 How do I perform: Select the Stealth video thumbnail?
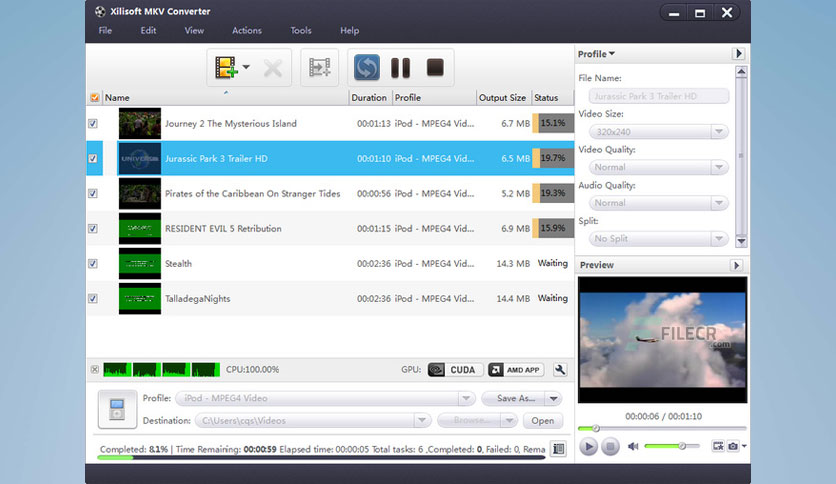click(x=140, y=264)
